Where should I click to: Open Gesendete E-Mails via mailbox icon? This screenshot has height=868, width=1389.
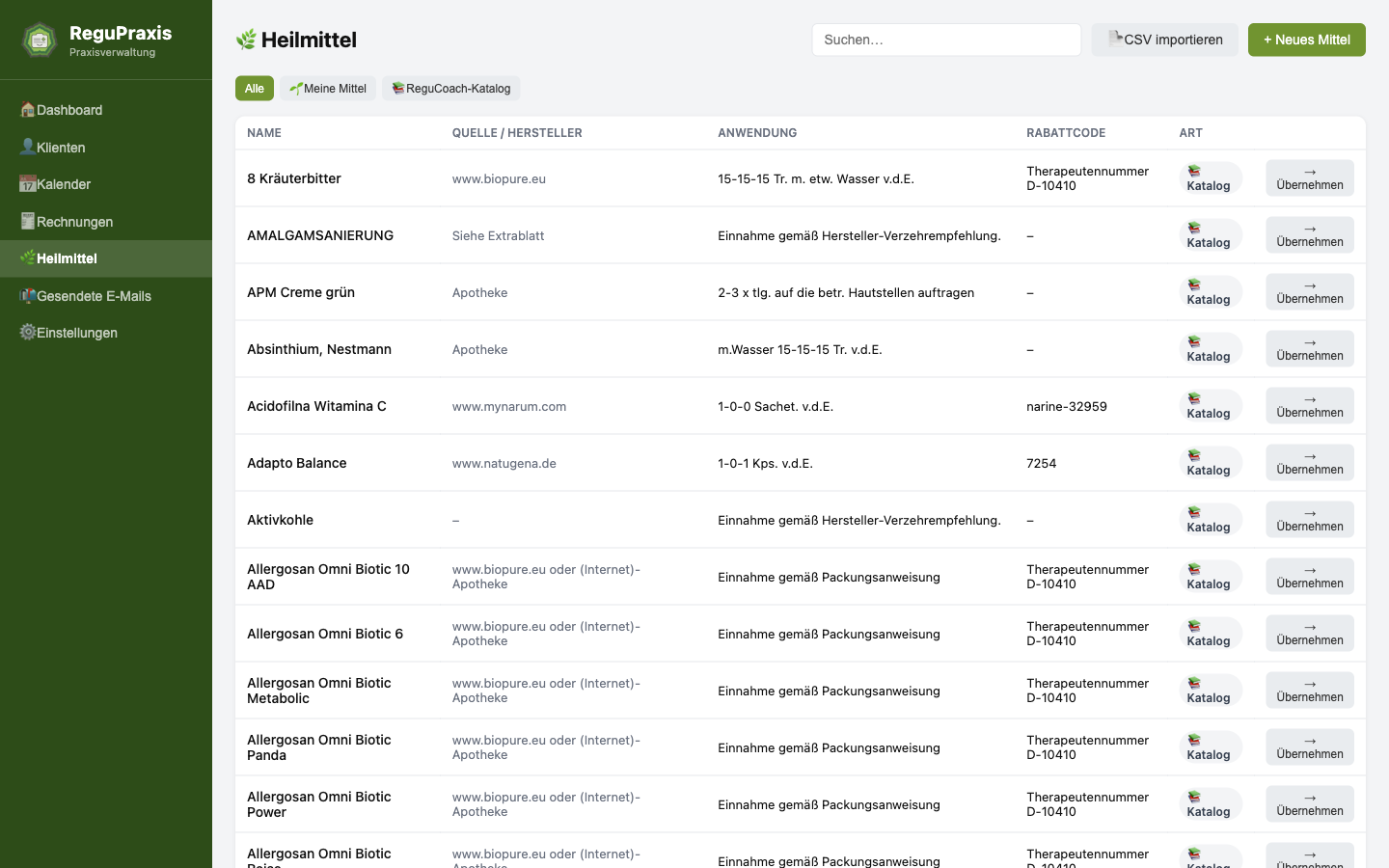[x=28, y=296]
